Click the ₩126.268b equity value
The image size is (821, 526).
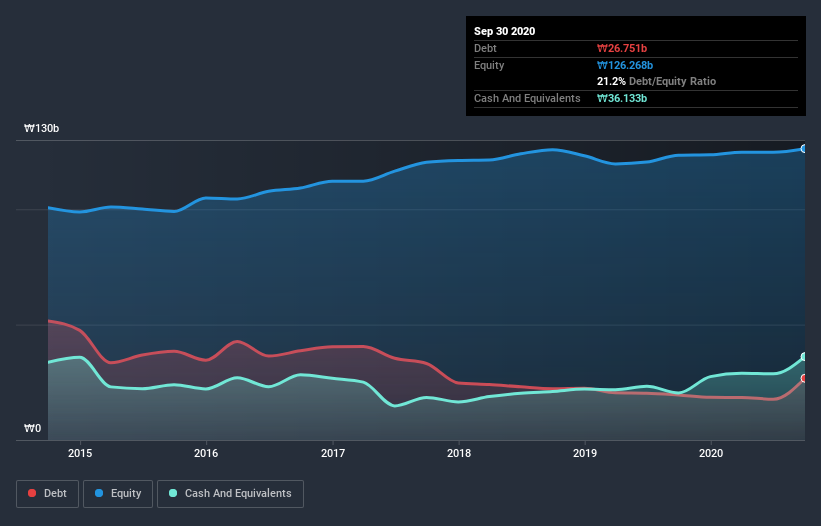click(625, 65)
